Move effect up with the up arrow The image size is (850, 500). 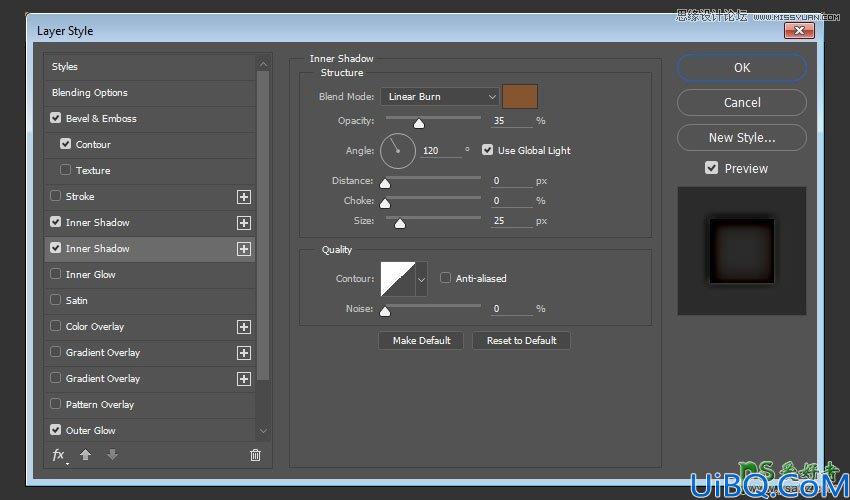click(85, 455)
